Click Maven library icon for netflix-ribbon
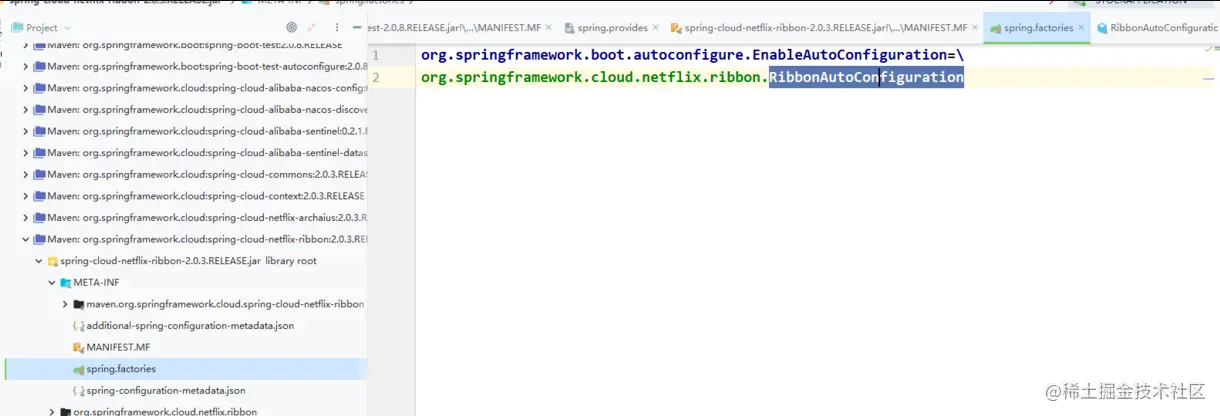Screen dimensions: 1220x416 coord(40,239)
